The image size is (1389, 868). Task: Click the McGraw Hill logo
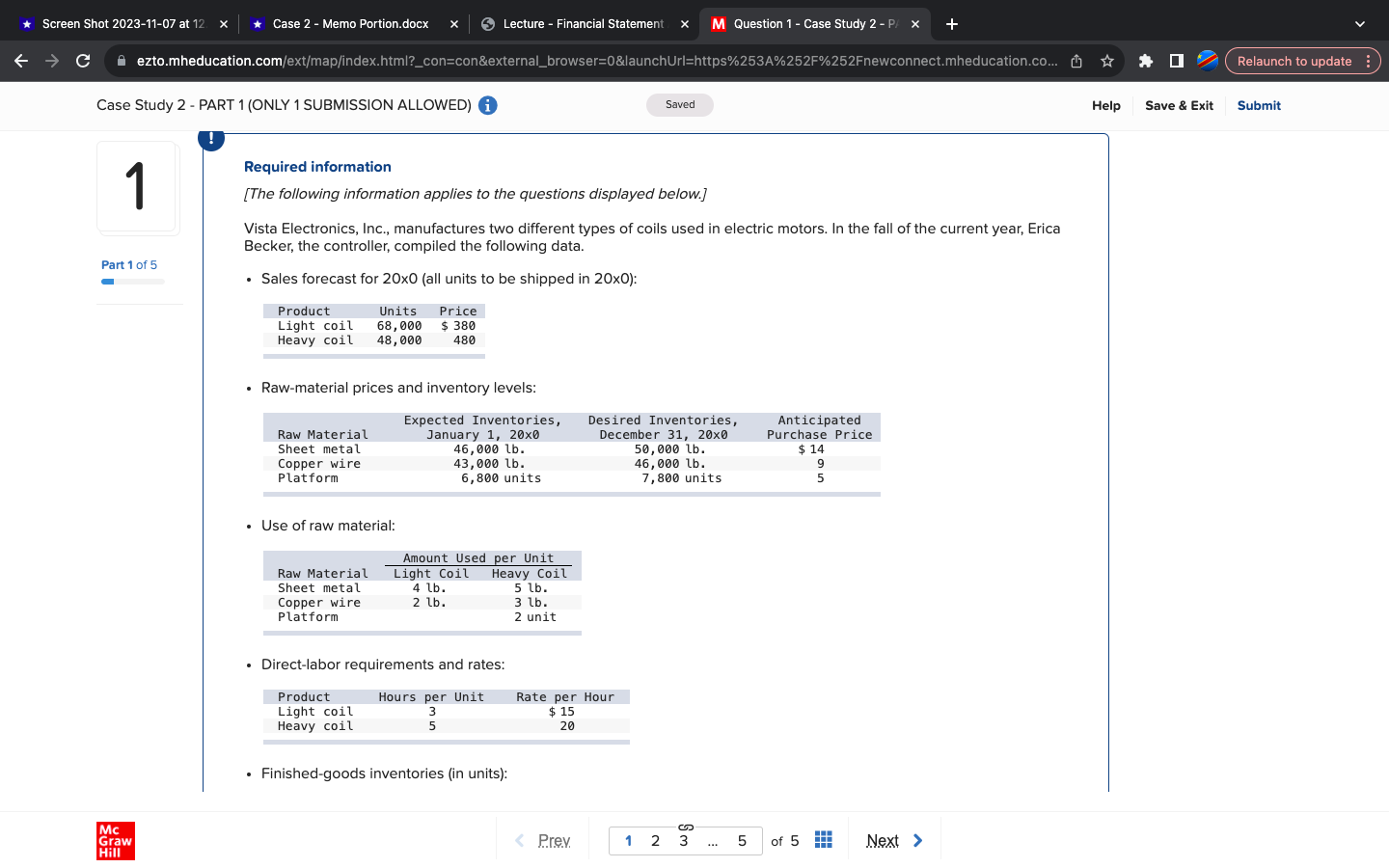point(116,841)
